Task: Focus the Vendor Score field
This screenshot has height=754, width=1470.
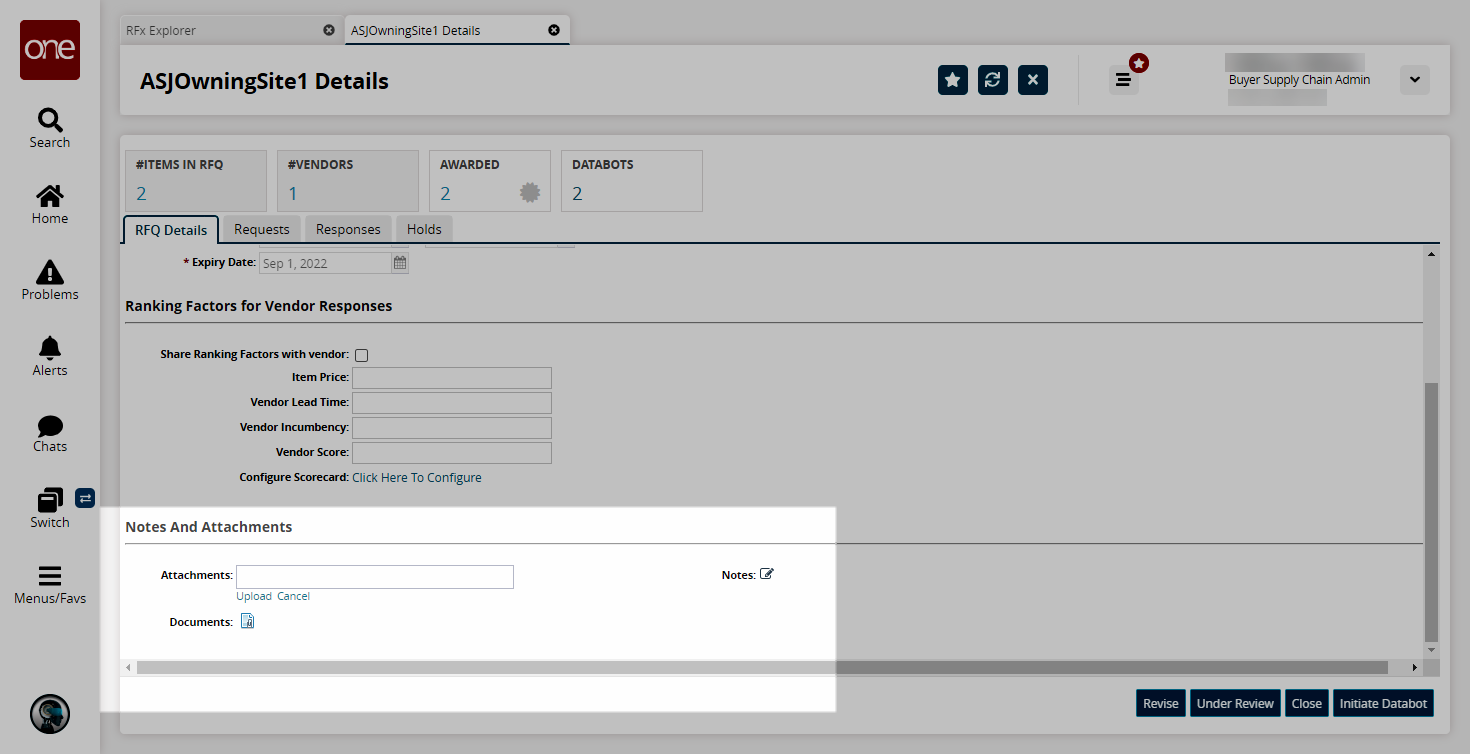Action: pos(452,453)
